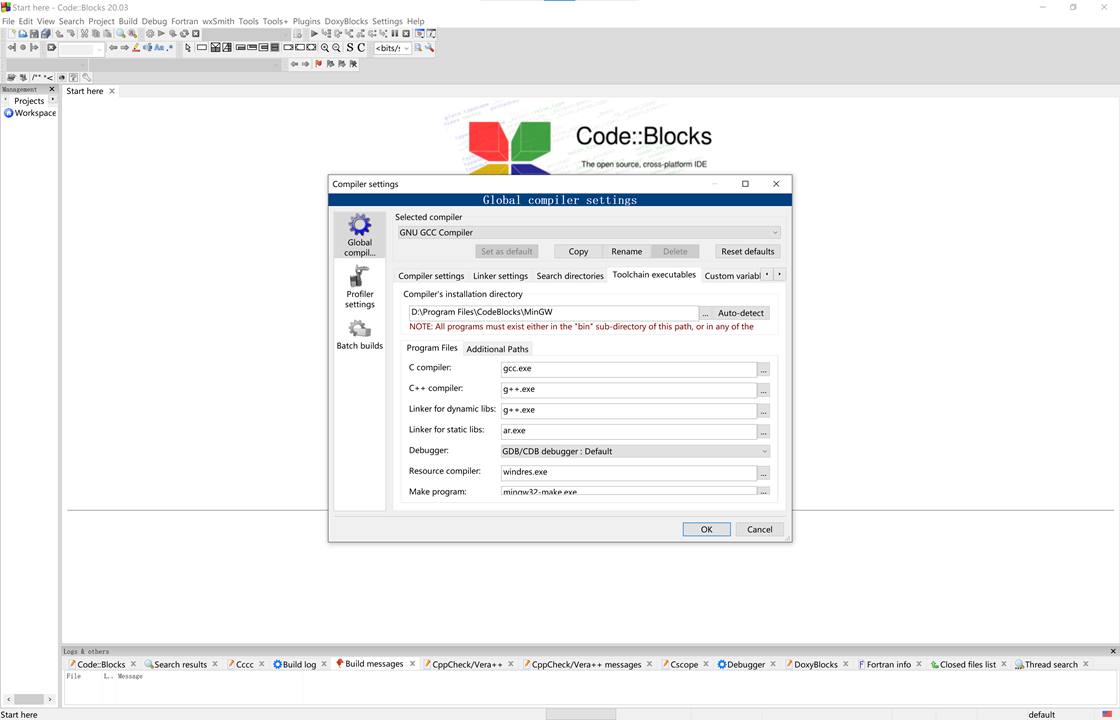Switch to the Additional Paths tab
Viewport: 1120px width, 720px height.
[497, 349]
